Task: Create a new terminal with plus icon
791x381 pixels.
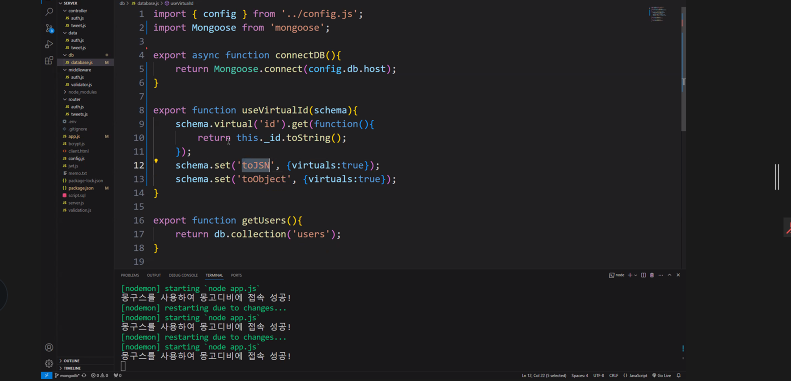Action: 630,275
